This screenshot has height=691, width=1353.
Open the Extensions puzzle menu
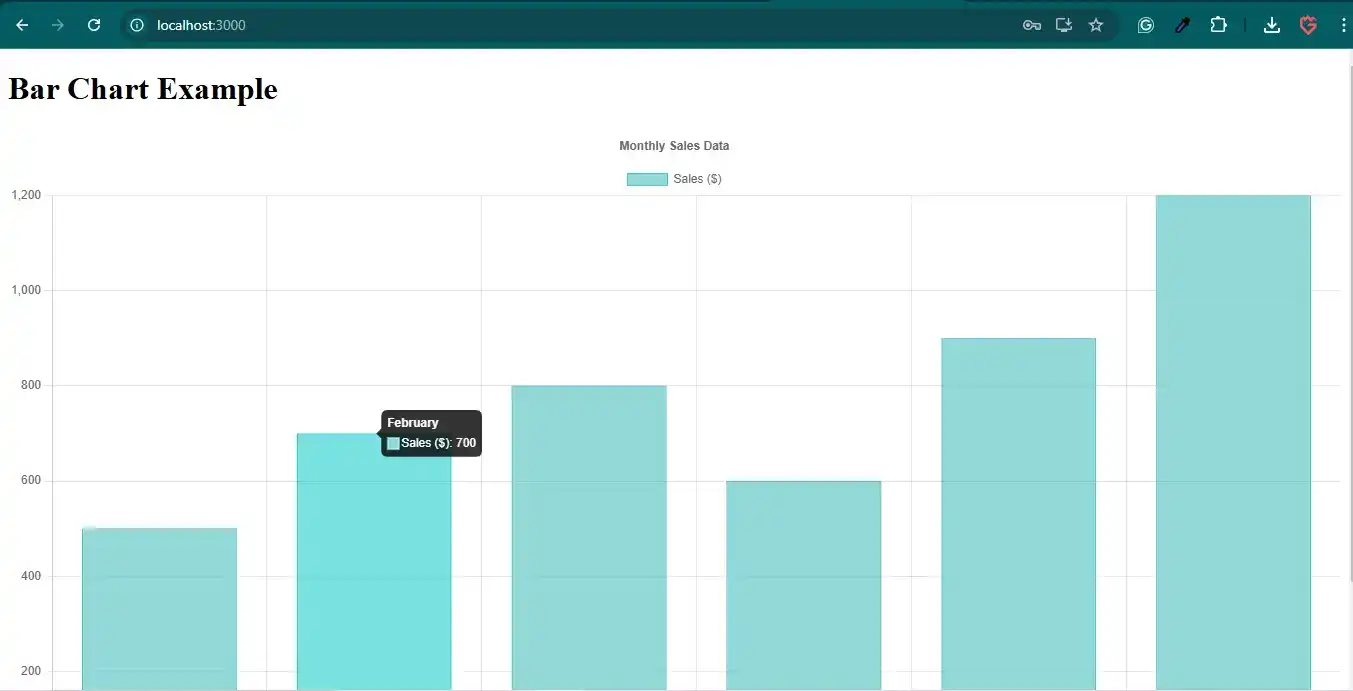pyautogui.click(x=1218, y=25)
